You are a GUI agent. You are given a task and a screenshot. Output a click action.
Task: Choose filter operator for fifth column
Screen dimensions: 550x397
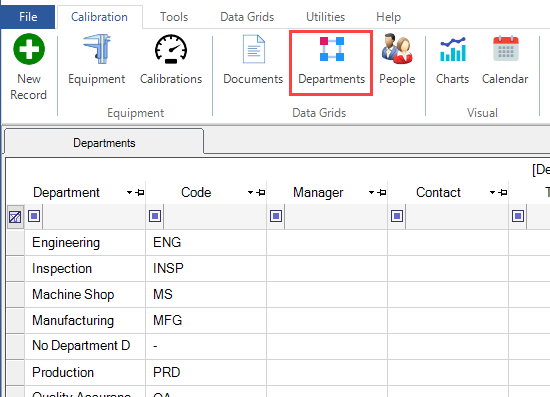(518, 216)
